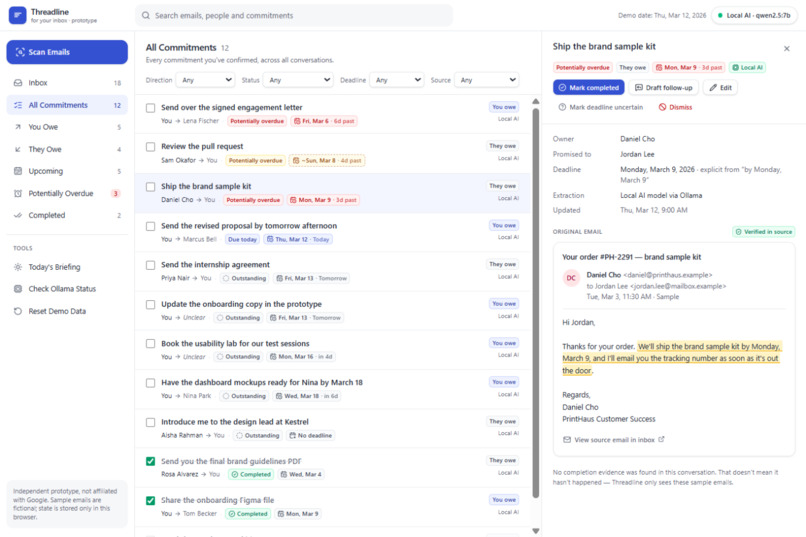806x537 pixels.
Task: Check the Send the revised proposal checkbox
Action: click(x=151, y=226)
